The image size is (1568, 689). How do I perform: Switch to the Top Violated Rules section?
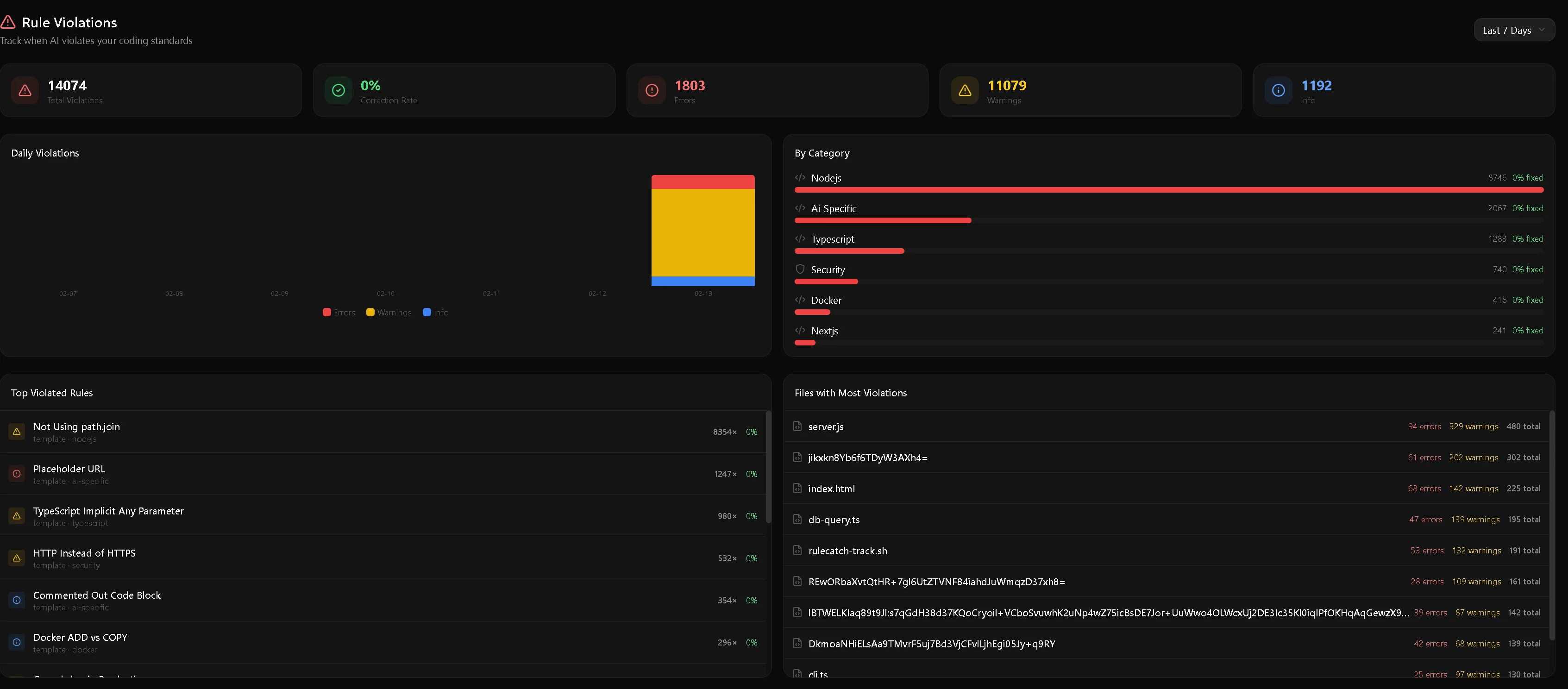[52, 393]
